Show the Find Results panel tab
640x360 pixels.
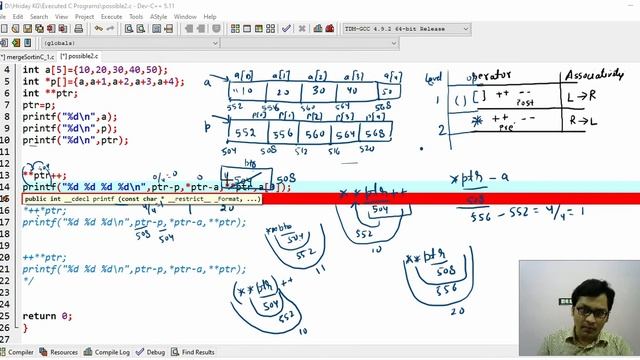pos(193,352)
